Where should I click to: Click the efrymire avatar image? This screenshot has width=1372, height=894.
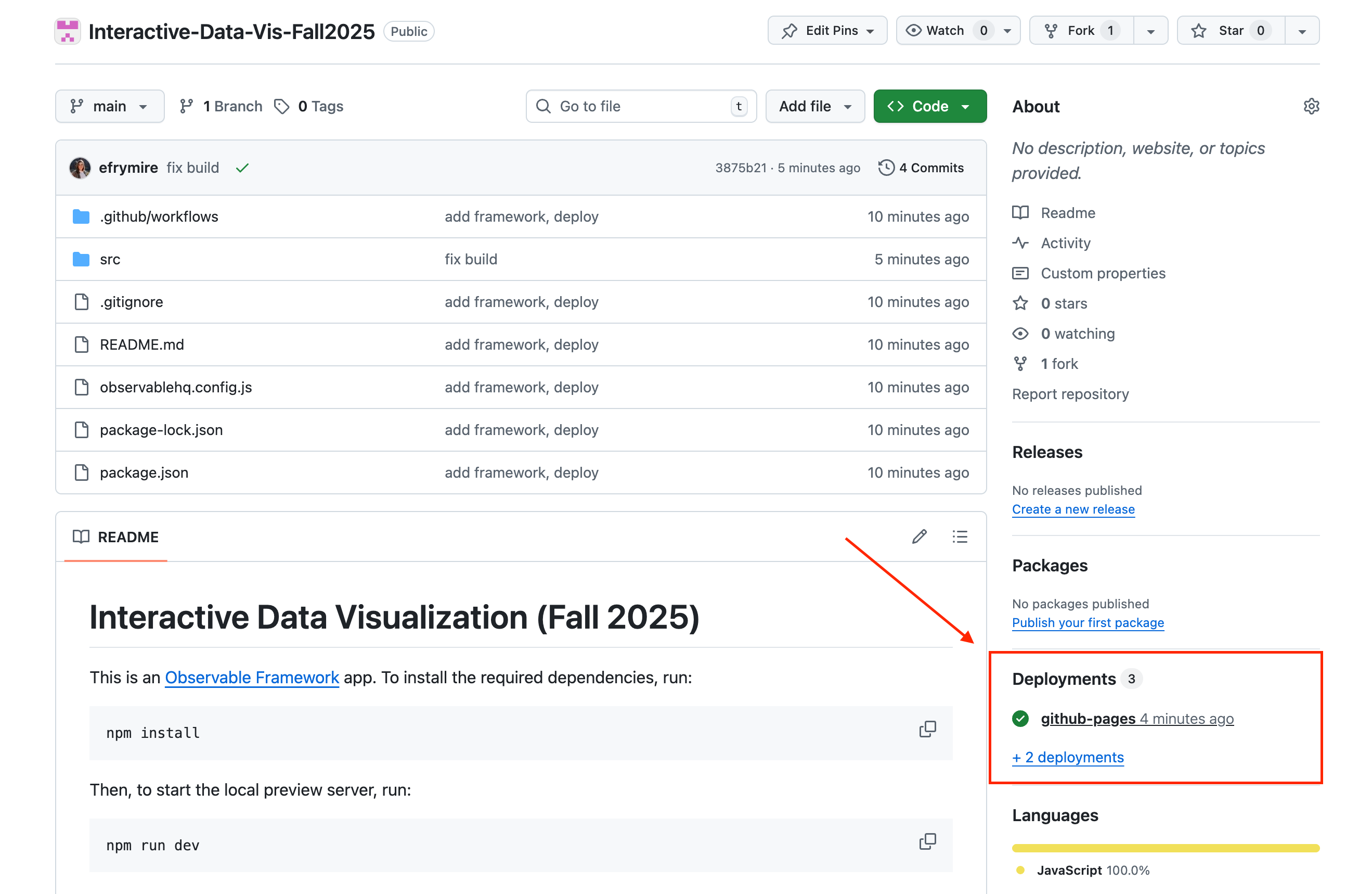tap(80, 168)
